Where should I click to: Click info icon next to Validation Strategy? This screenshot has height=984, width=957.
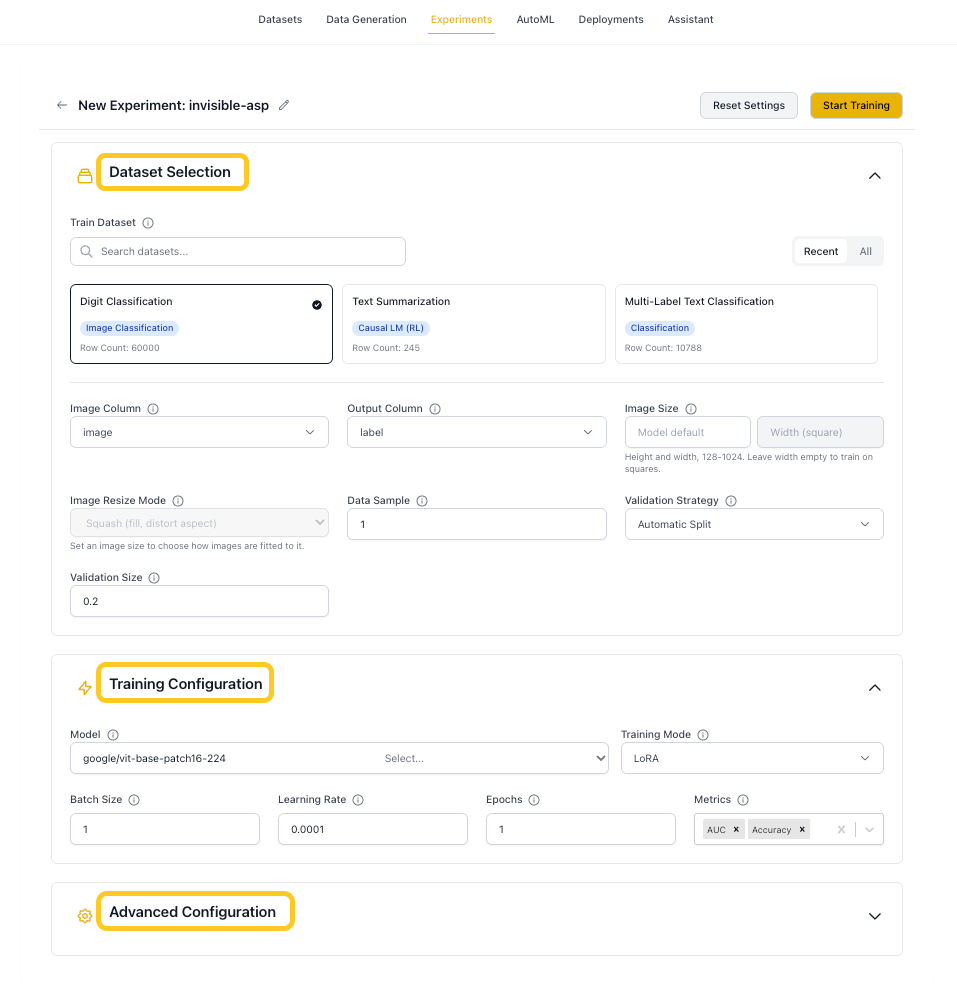tap(731, 501)
